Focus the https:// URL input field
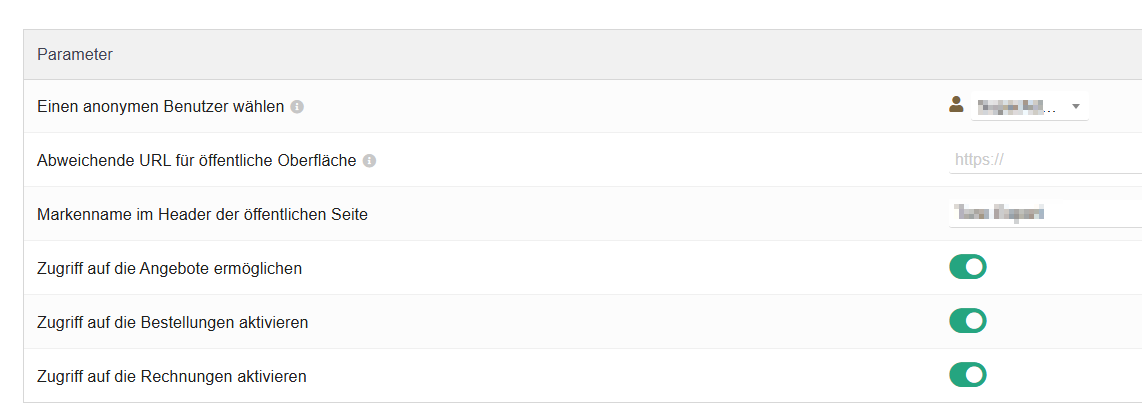The width and height of the screenshot is (1142, 419). (x=1040, y=159)
